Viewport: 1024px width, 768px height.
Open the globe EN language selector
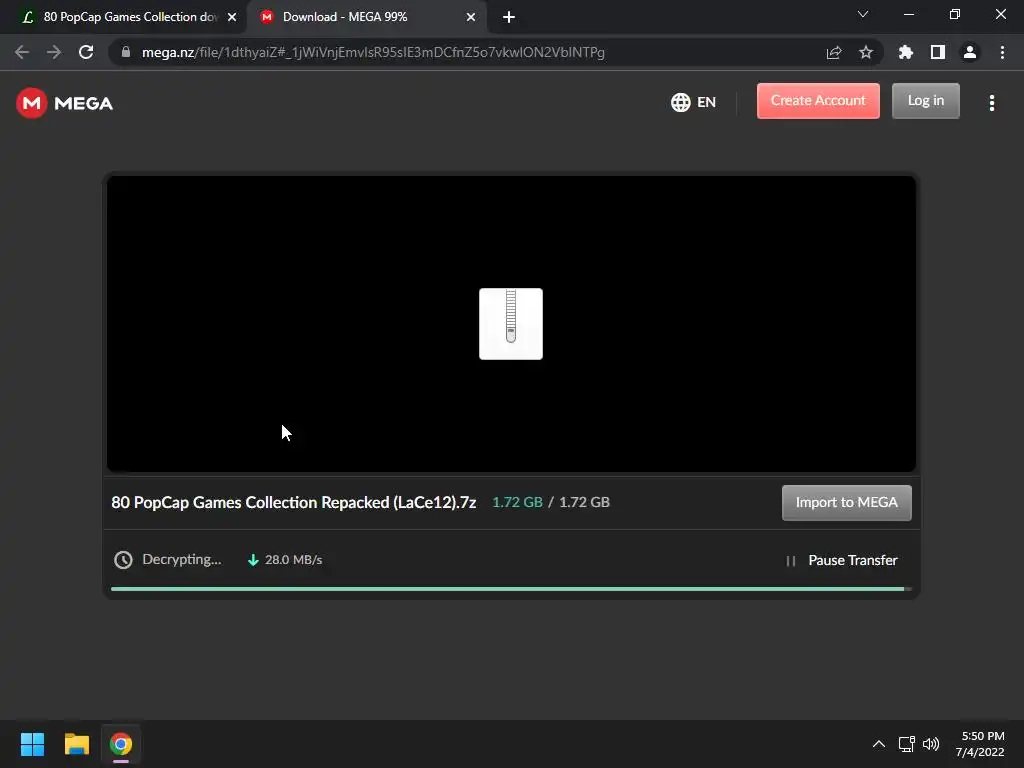[x=693, y=102]
